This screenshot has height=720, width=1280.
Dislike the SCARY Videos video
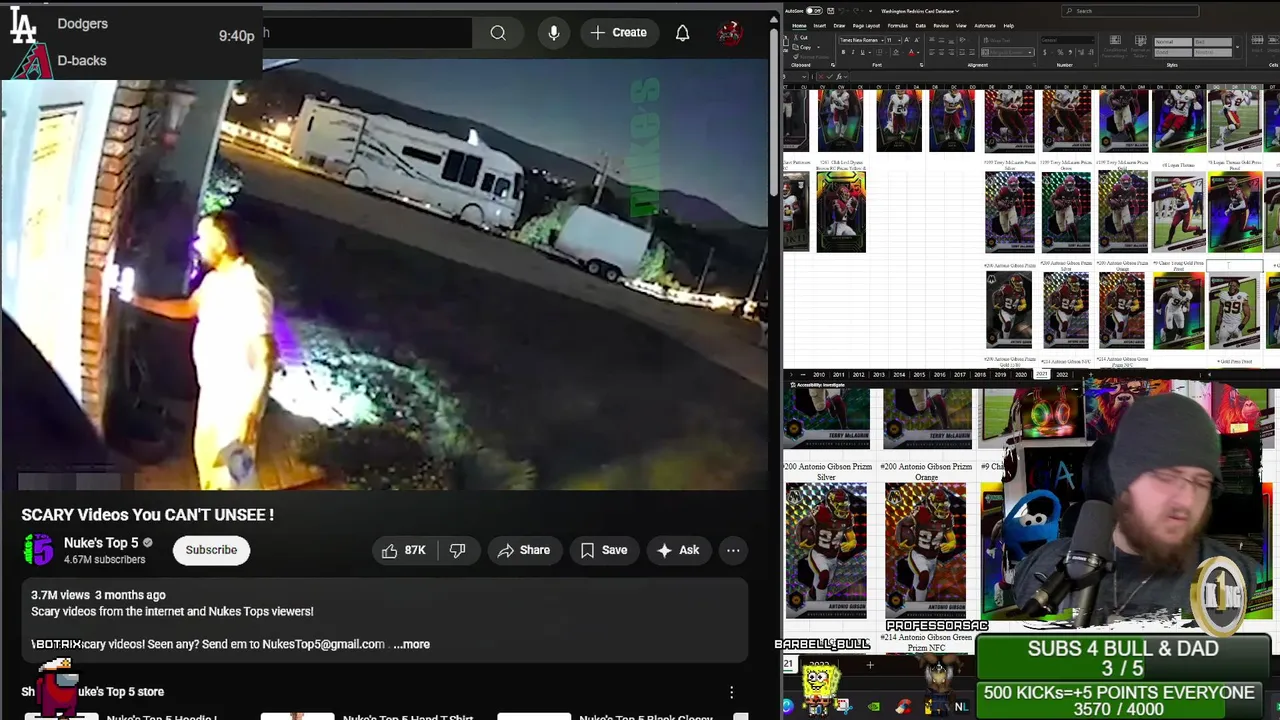[457, 550]
